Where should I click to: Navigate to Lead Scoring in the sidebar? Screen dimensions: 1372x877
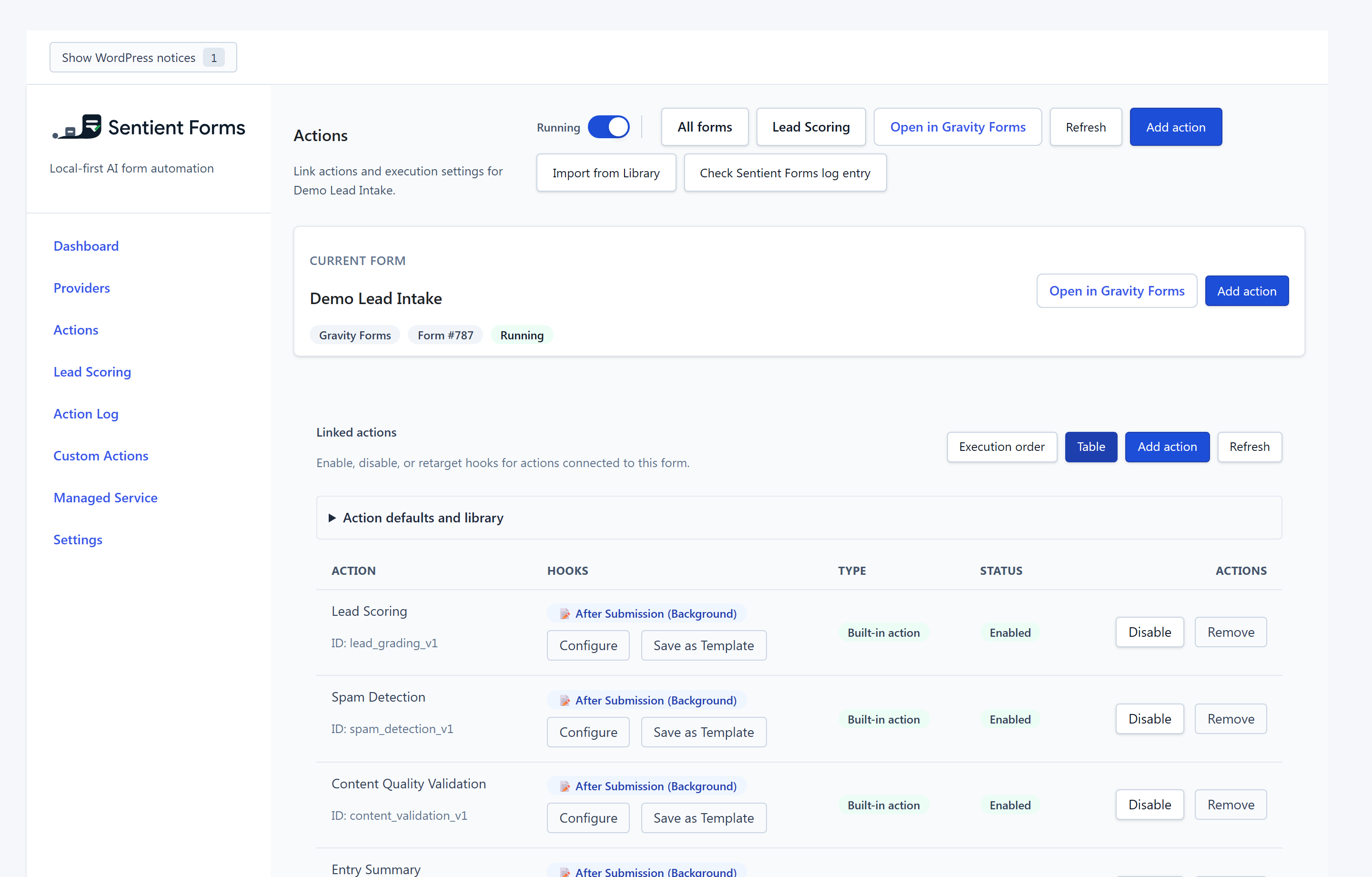(92, 372)
